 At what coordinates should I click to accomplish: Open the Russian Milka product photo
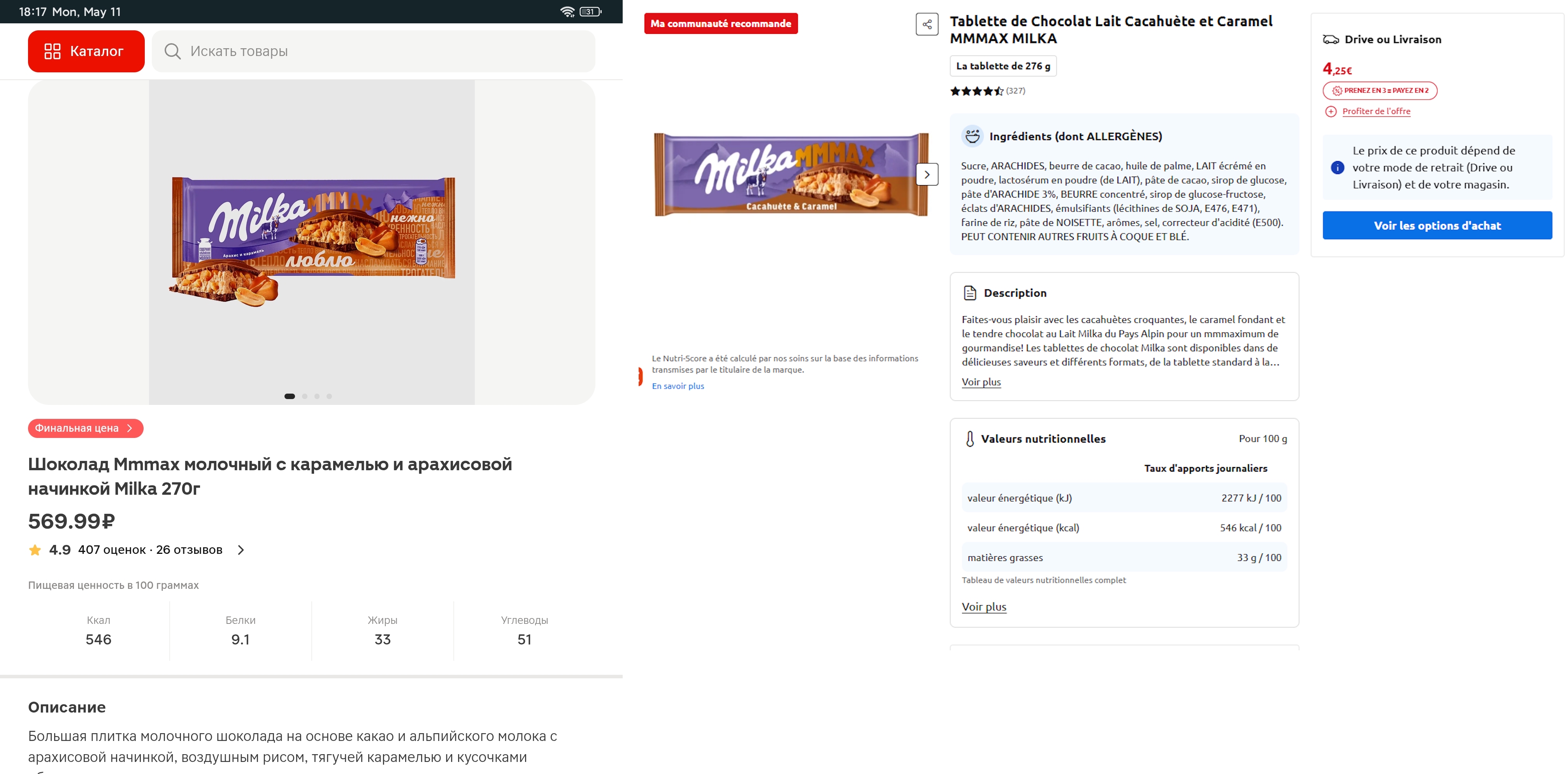312,242
